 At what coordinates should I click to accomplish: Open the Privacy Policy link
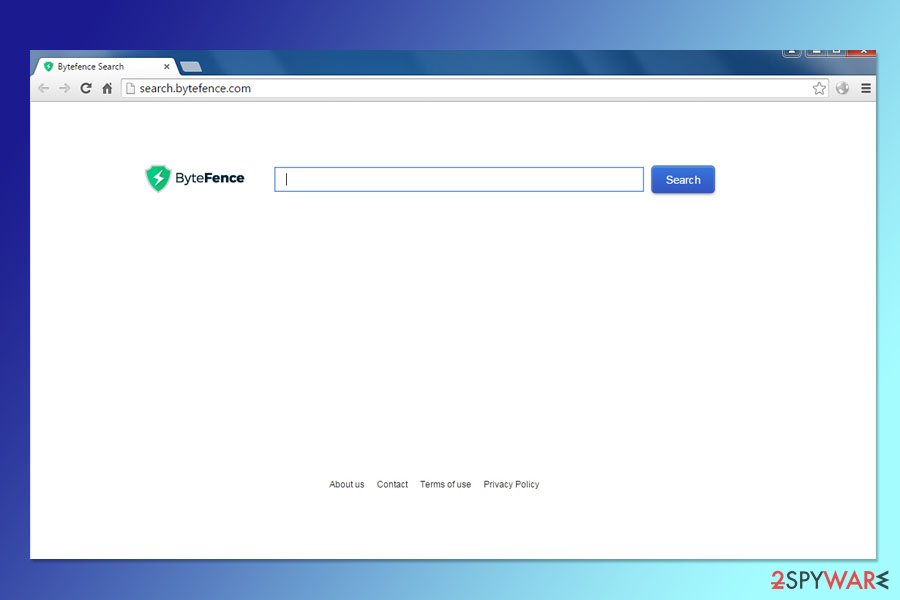click(x=511, y=485)
